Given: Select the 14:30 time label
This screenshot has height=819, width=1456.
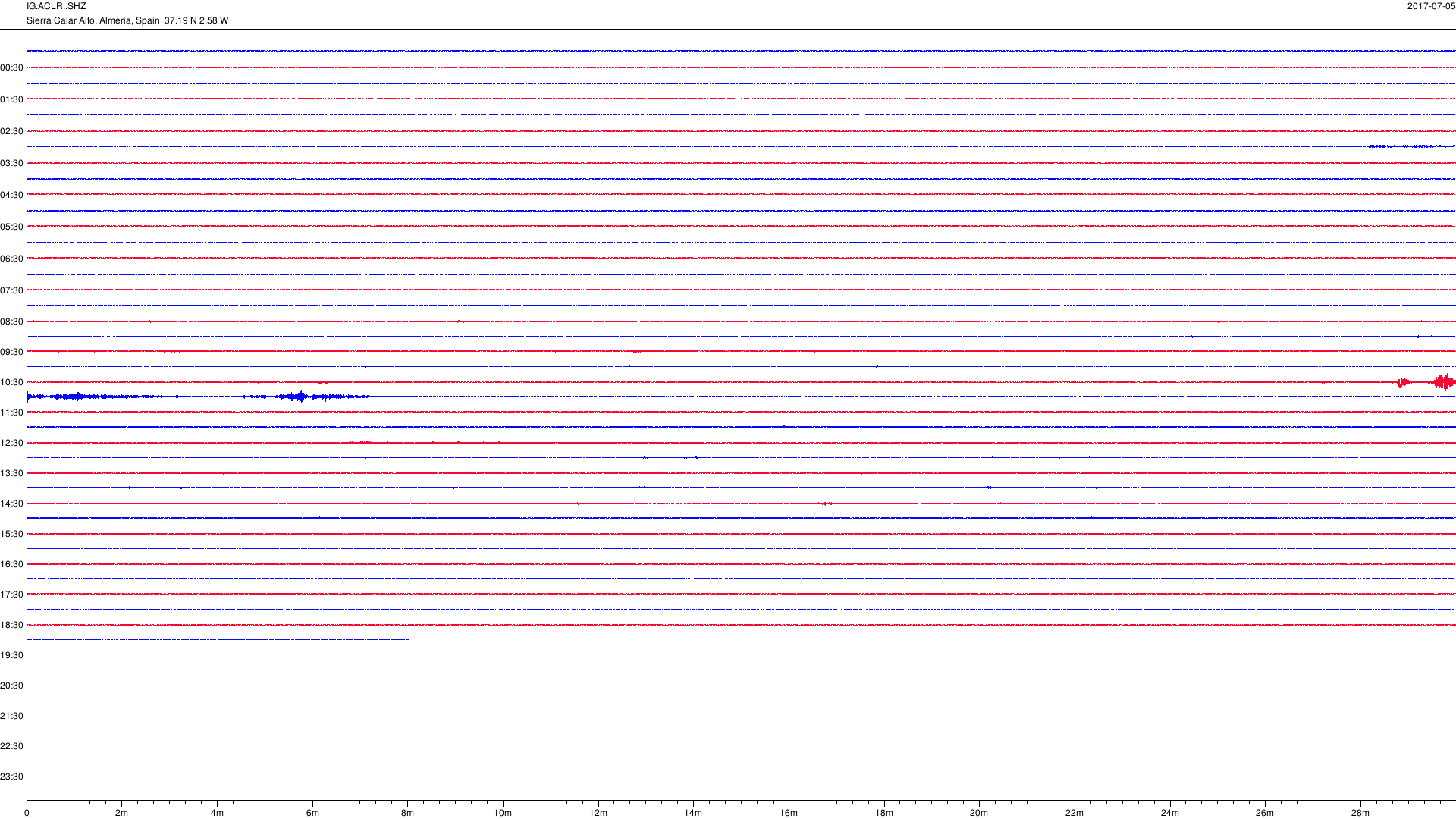Looking at the screenshot, I should point(11,504).
